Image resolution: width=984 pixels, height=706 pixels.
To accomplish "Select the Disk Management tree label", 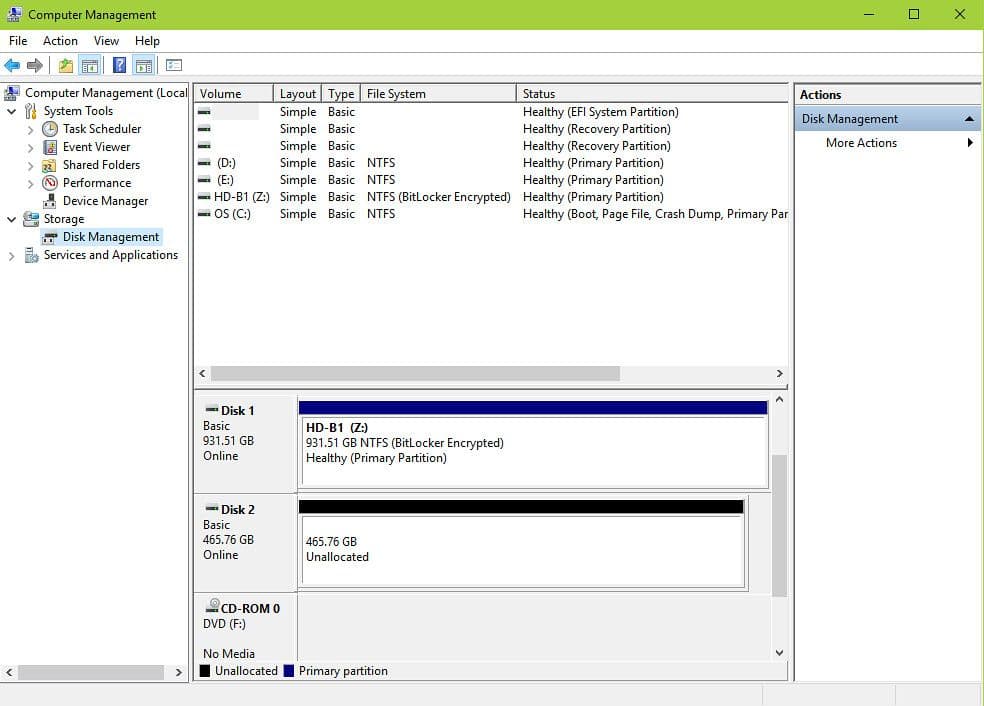I will click(x=111, y=237).
